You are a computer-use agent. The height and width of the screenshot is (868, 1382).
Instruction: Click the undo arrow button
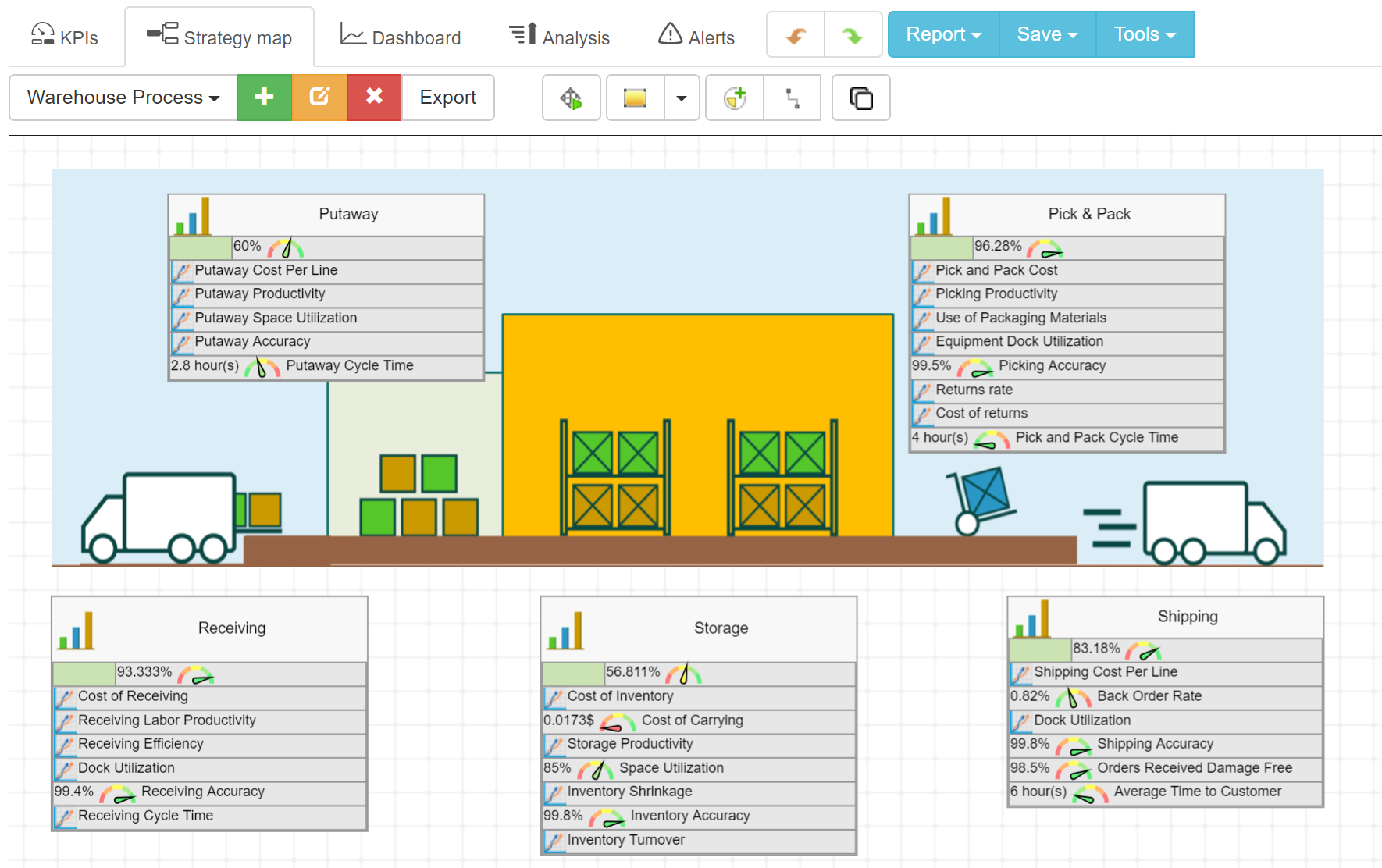point(796,35)
